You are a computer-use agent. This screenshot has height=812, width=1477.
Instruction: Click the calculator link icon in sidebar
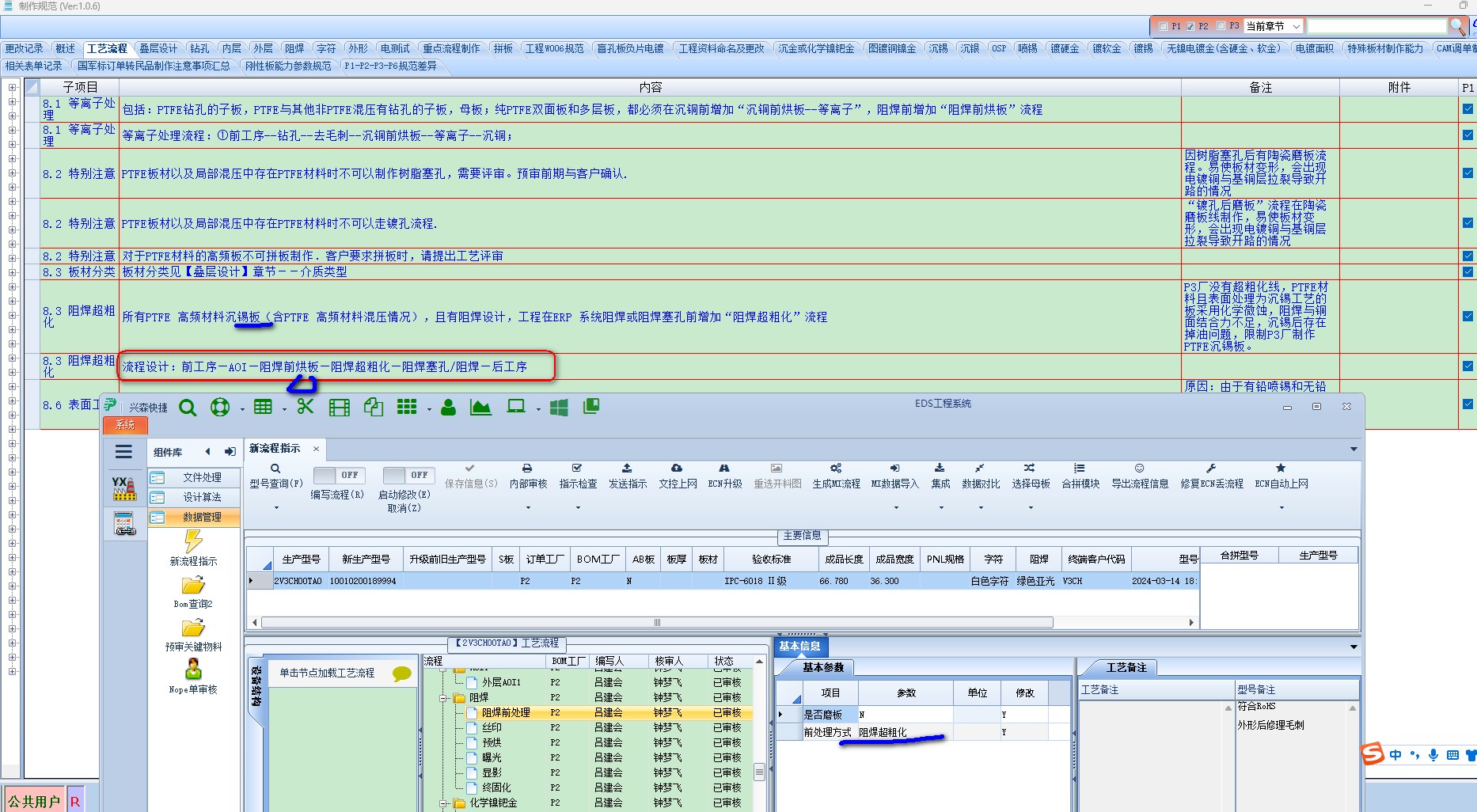point(124,524)
